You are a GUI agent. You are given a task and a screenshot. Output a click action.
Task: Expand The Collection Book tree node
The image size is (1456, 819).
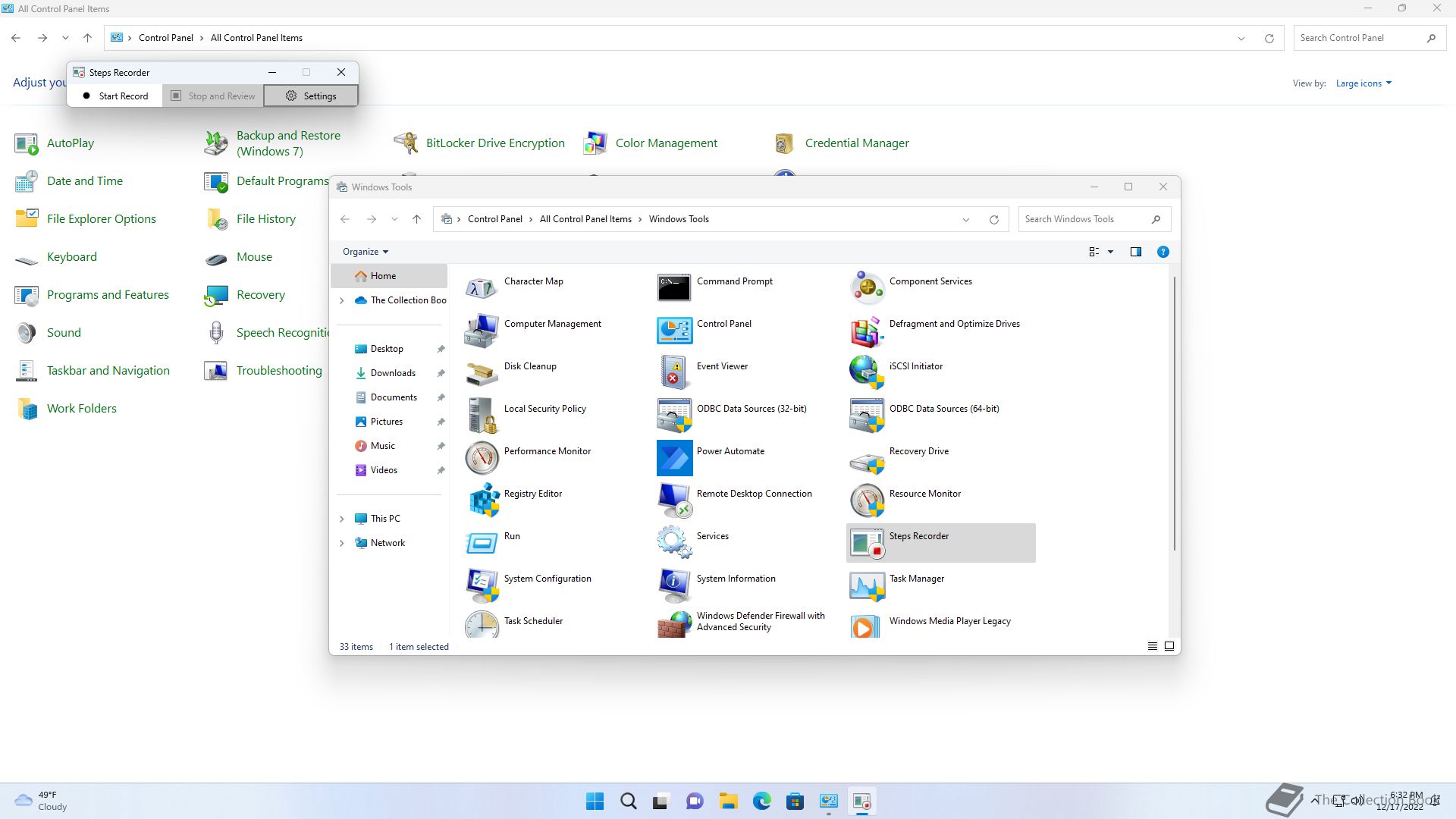(x=341, y=300)
